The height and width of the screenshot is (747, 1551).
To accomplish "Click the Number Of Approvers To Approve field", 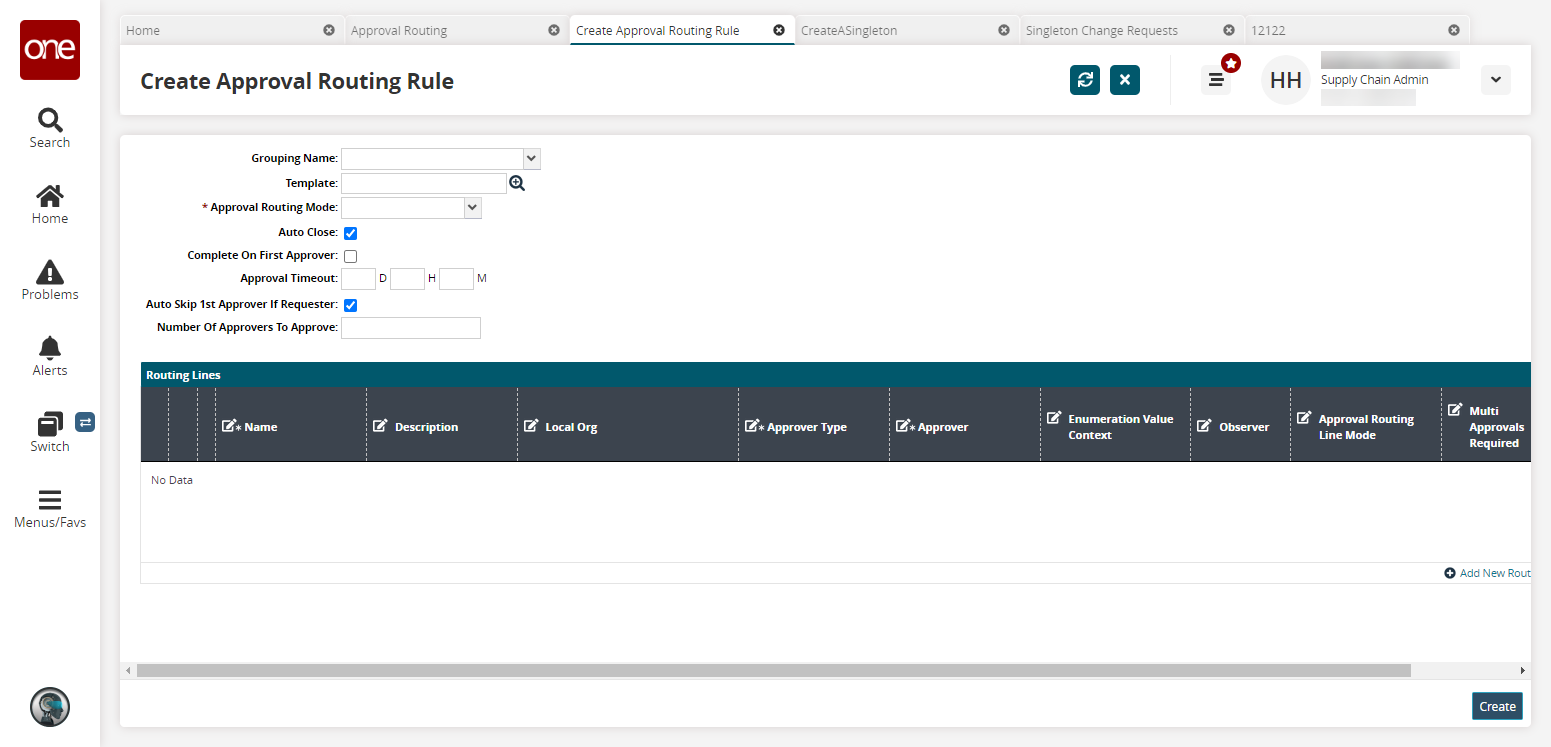I will tap(411, 328).
